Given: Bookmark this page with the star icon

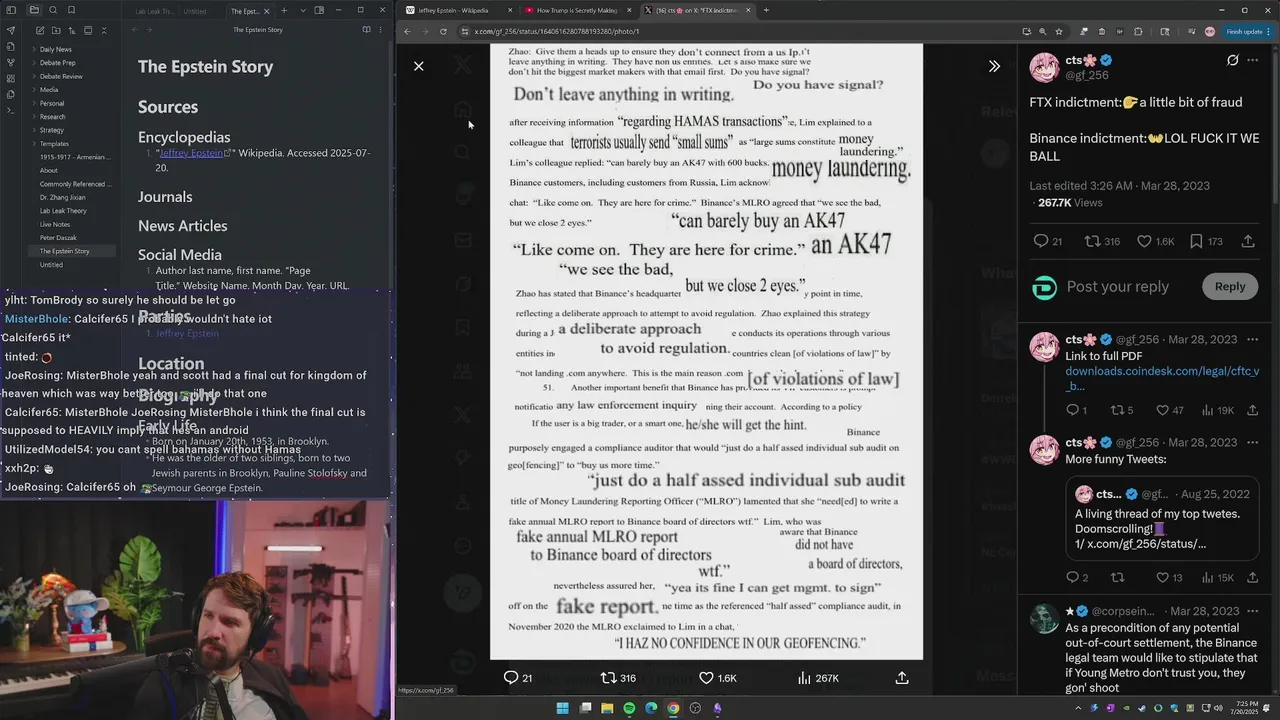Looking at the screenshot, I should coord(1059,31).
